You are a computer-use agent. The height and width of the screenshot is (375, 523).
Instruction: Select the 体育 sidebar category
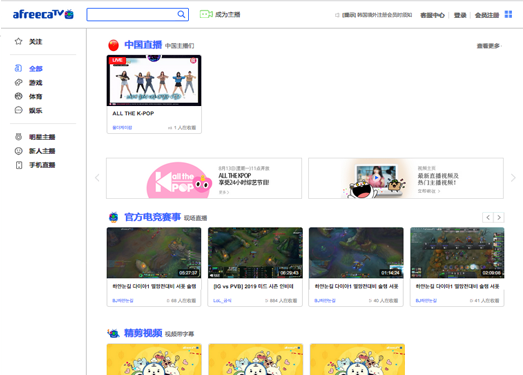coord(36,97)
